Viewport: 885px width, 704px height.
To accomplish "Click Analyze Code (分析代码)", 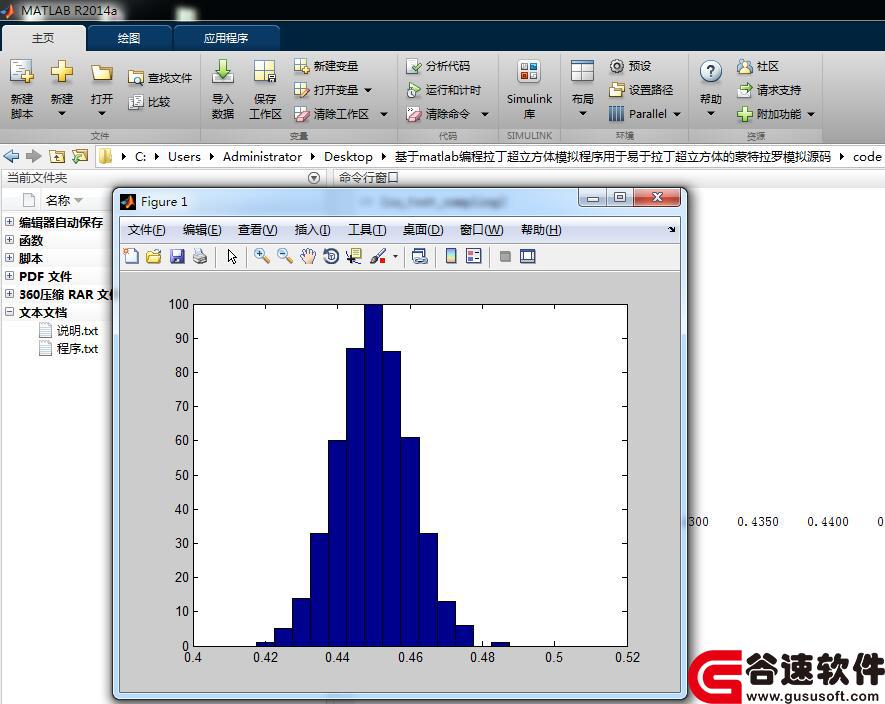I will click(x=438, y=66).
